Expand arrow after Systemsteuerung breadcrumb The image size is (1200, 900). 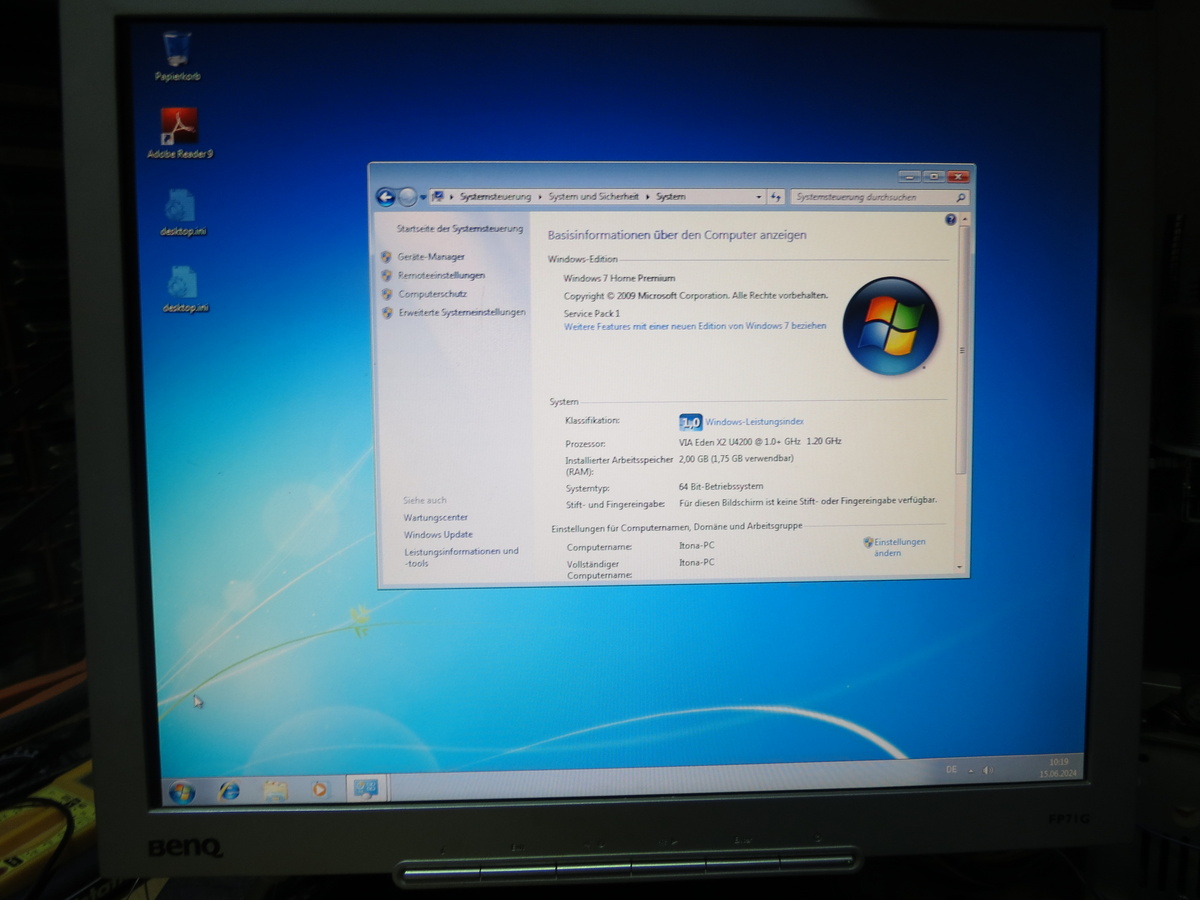click(x=540, y=197)
